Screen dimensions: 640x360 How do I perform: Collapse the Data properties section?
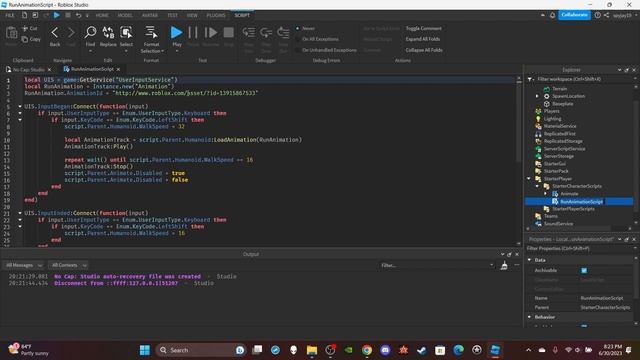coord(530,260)
